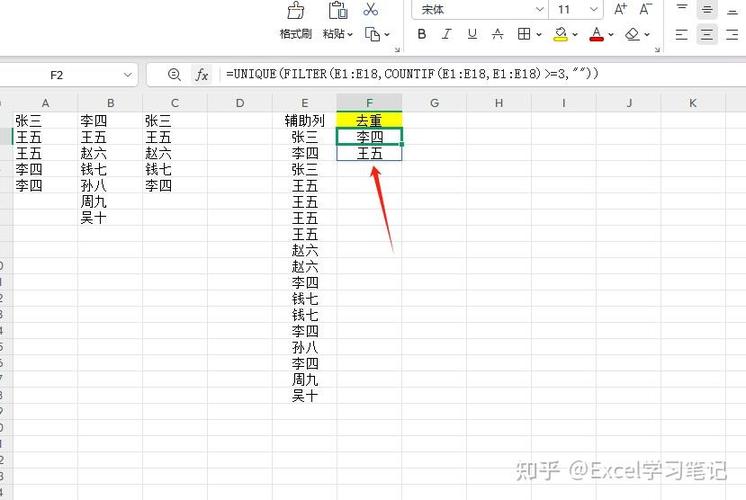The width and height of the screenshot is (746, 500).
Task: Select column I header
Action: pyautogui.click(x=564, y=103)
